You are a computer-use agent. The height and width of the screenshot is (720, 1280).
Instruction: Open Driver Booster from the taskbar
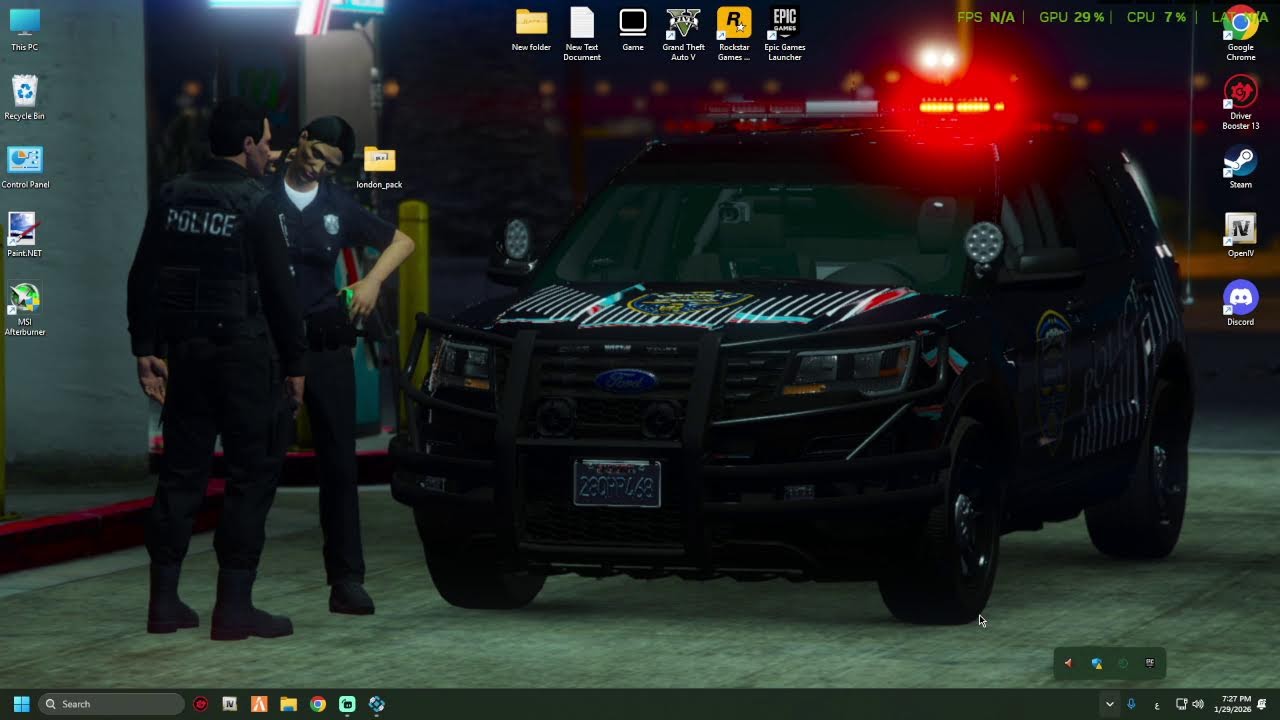point(201,704)
